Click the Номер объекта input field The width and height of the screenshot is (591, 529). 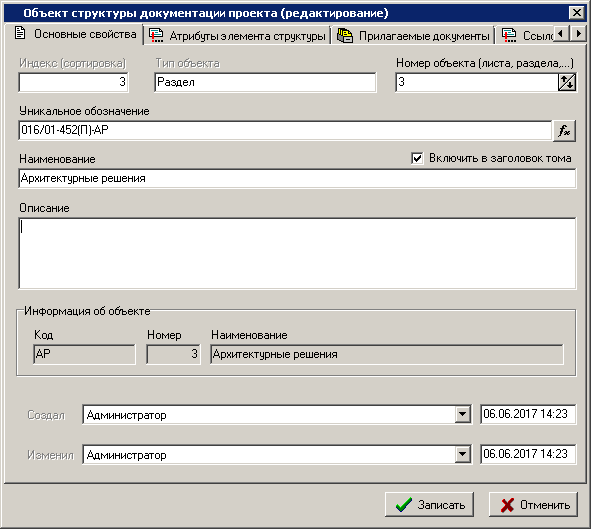pos(477,82)
